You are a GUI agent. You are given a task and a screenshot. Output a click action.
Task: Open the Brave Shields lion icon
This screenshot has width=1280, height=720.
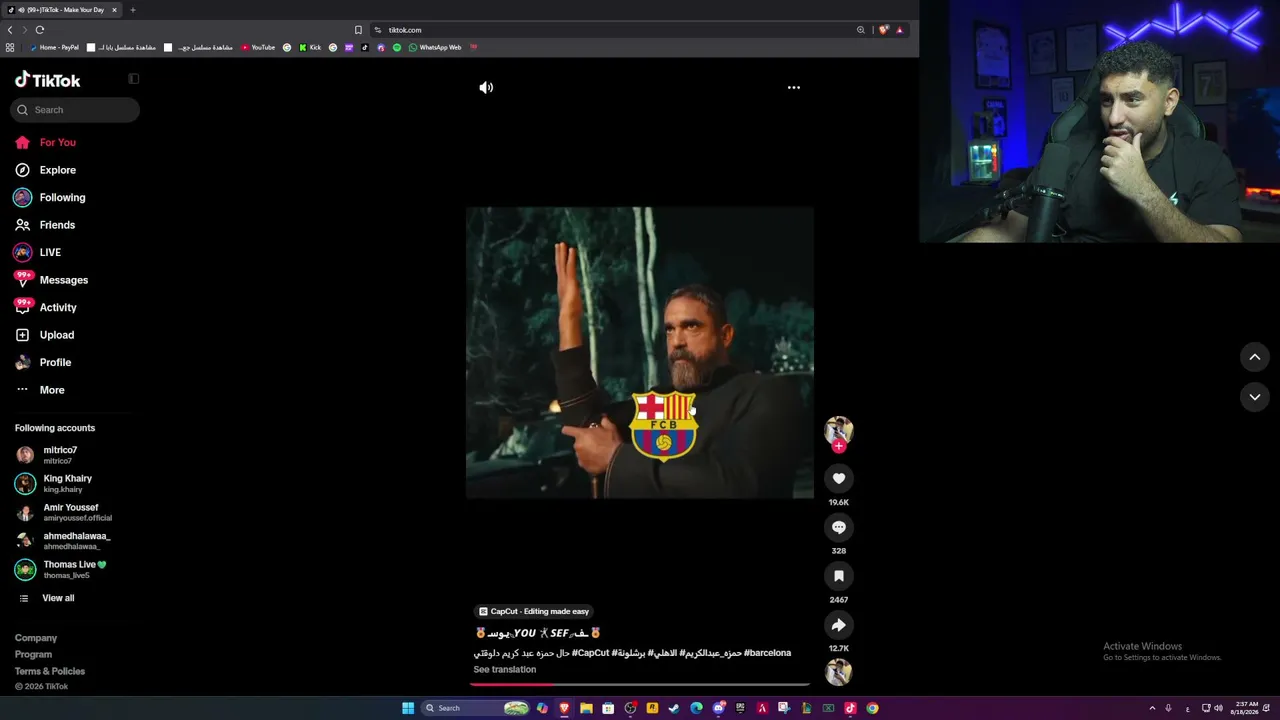click(x=884, y=30)
